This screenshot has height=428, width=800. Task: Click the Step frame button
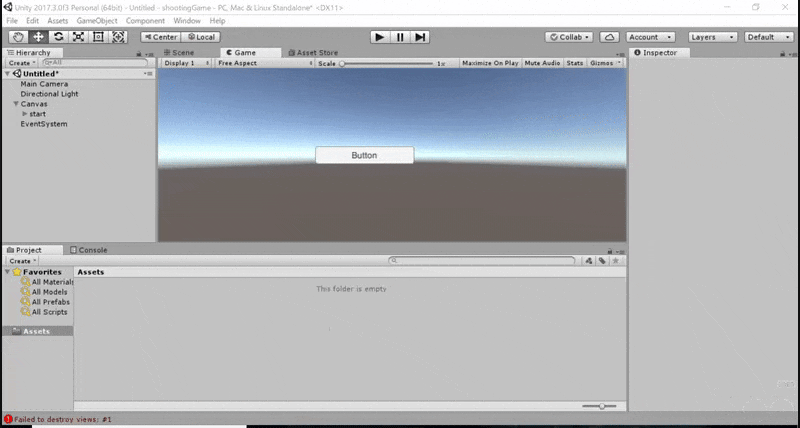(420, 37)
